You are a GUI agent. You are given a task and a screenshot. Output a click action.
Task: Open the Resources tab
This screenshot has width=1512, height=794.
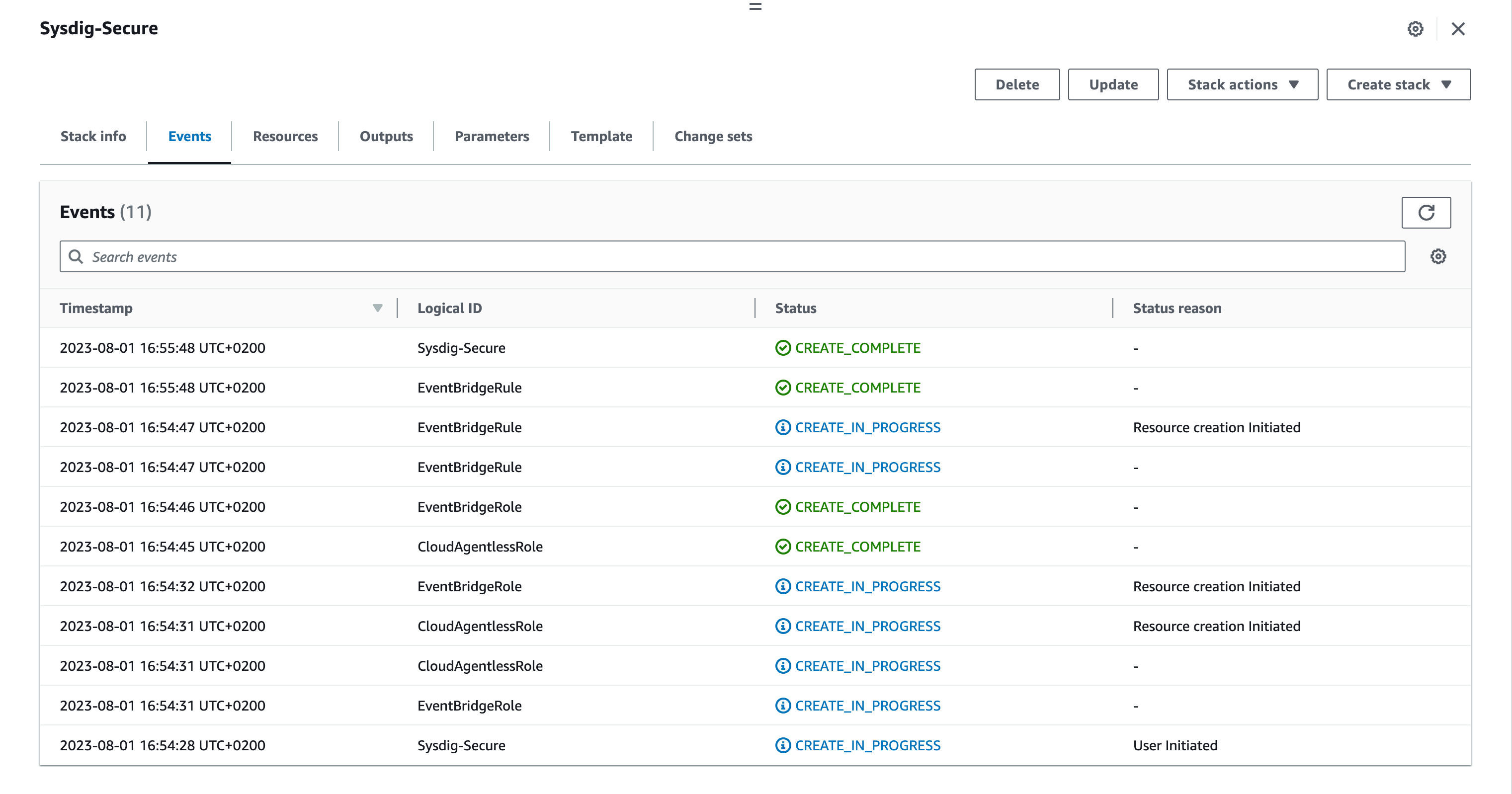tap(285, 136)
